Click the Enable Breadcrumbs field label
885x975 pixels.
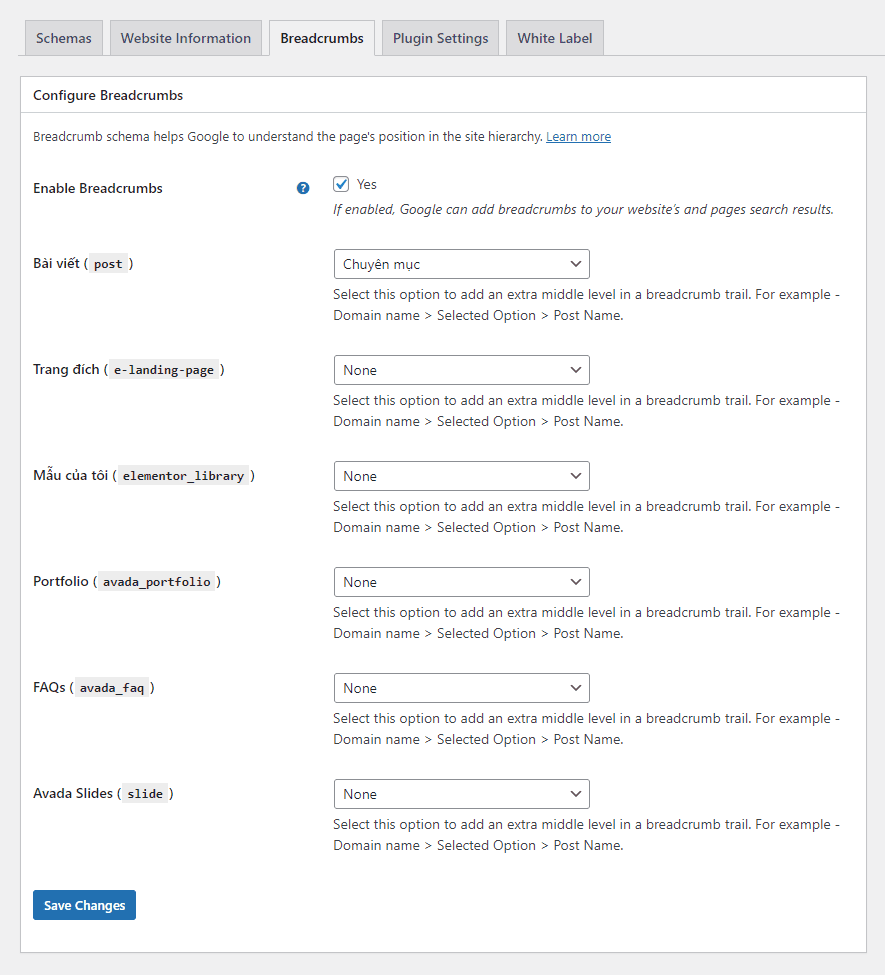[x=98, y=188]
